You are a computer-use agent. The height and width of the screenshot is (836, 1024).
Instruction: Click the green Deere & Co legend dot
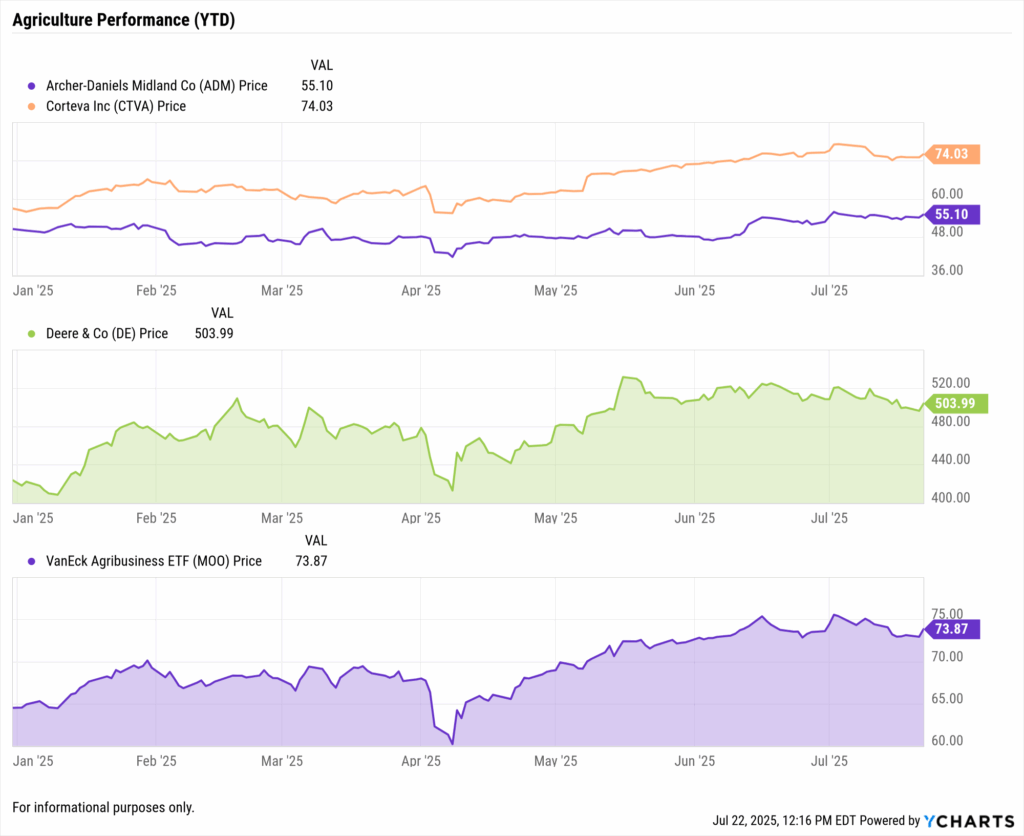31,334
